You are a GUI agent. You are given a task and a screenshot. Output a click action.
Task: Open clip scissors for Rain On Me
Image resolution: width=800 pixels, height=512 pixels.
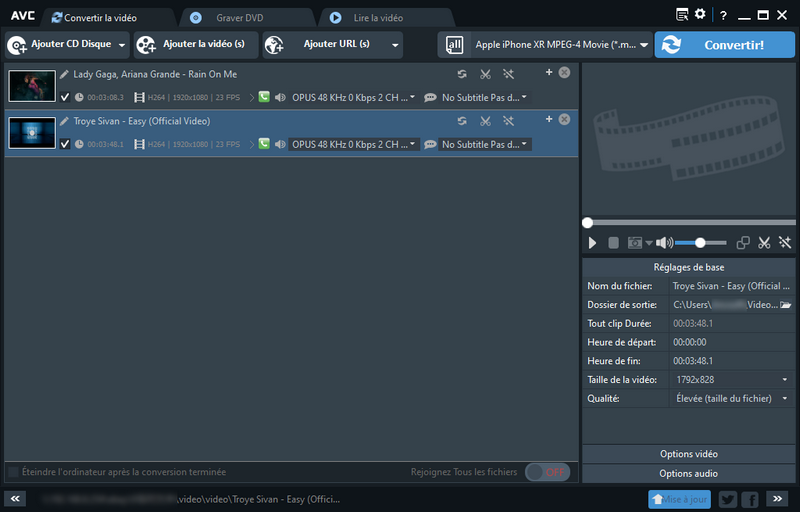[485, 74]
